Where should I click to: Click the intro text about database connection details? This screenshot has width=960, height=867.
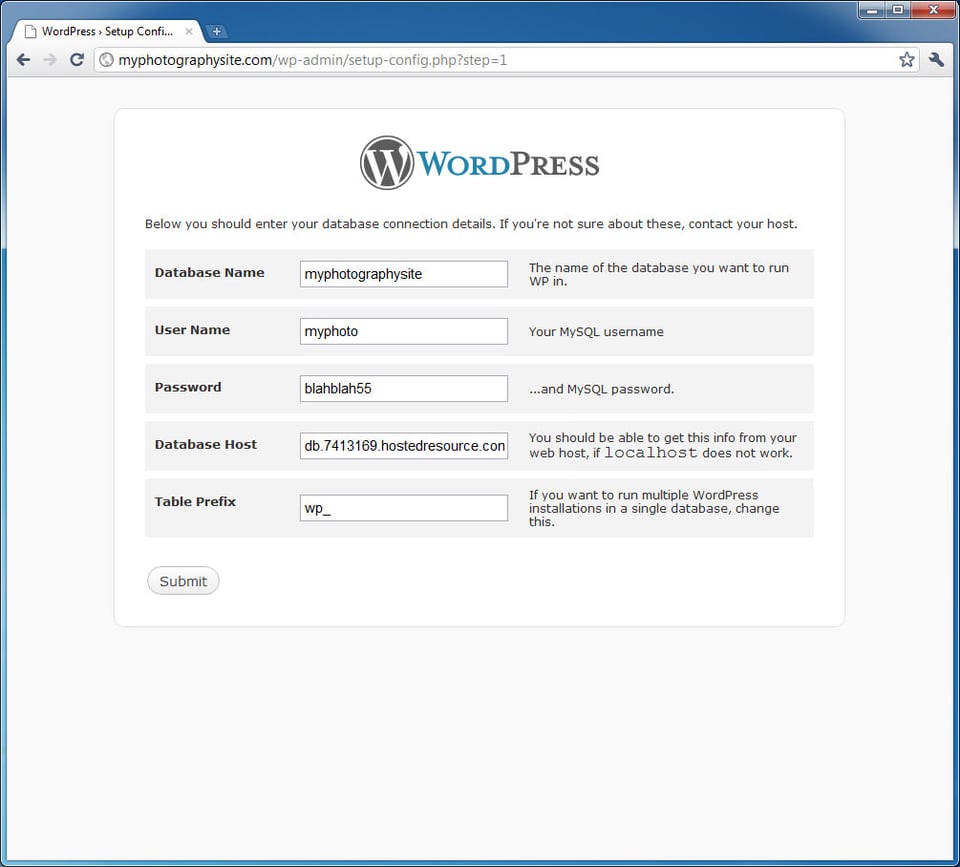pyautogui.click(x=471, y=224)
